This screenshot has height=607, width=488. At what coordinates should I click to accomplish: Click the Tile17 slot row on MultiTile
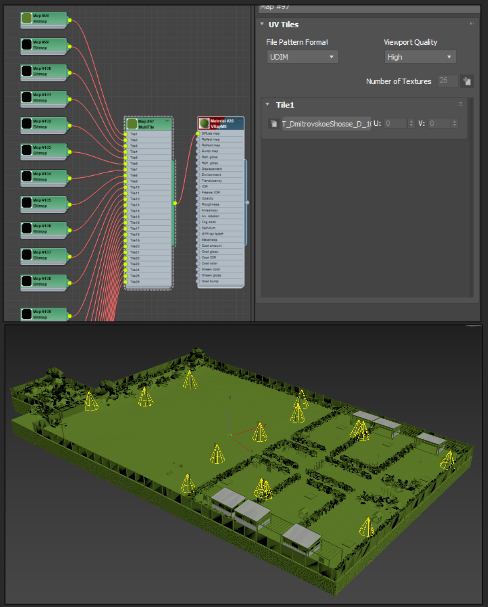[x=149, y=228]
